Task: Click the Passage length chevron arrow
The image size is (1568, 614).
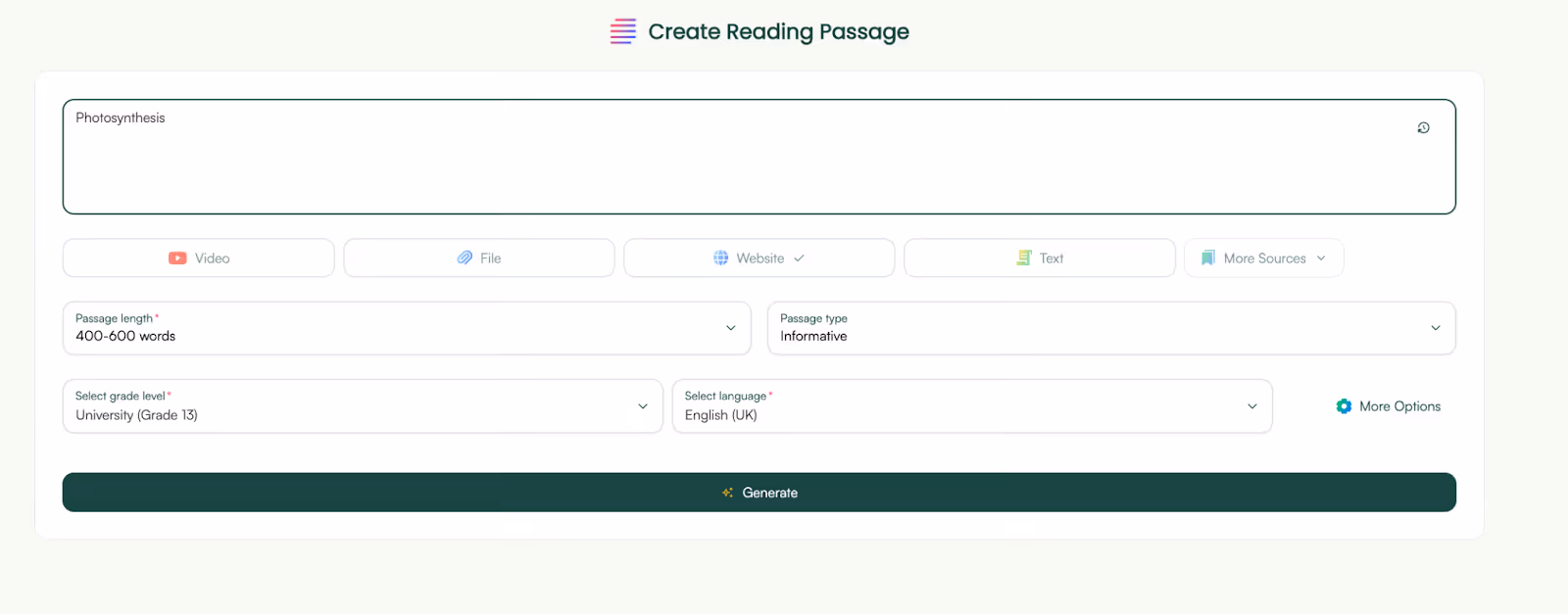Action: click(x=730, y=328)
